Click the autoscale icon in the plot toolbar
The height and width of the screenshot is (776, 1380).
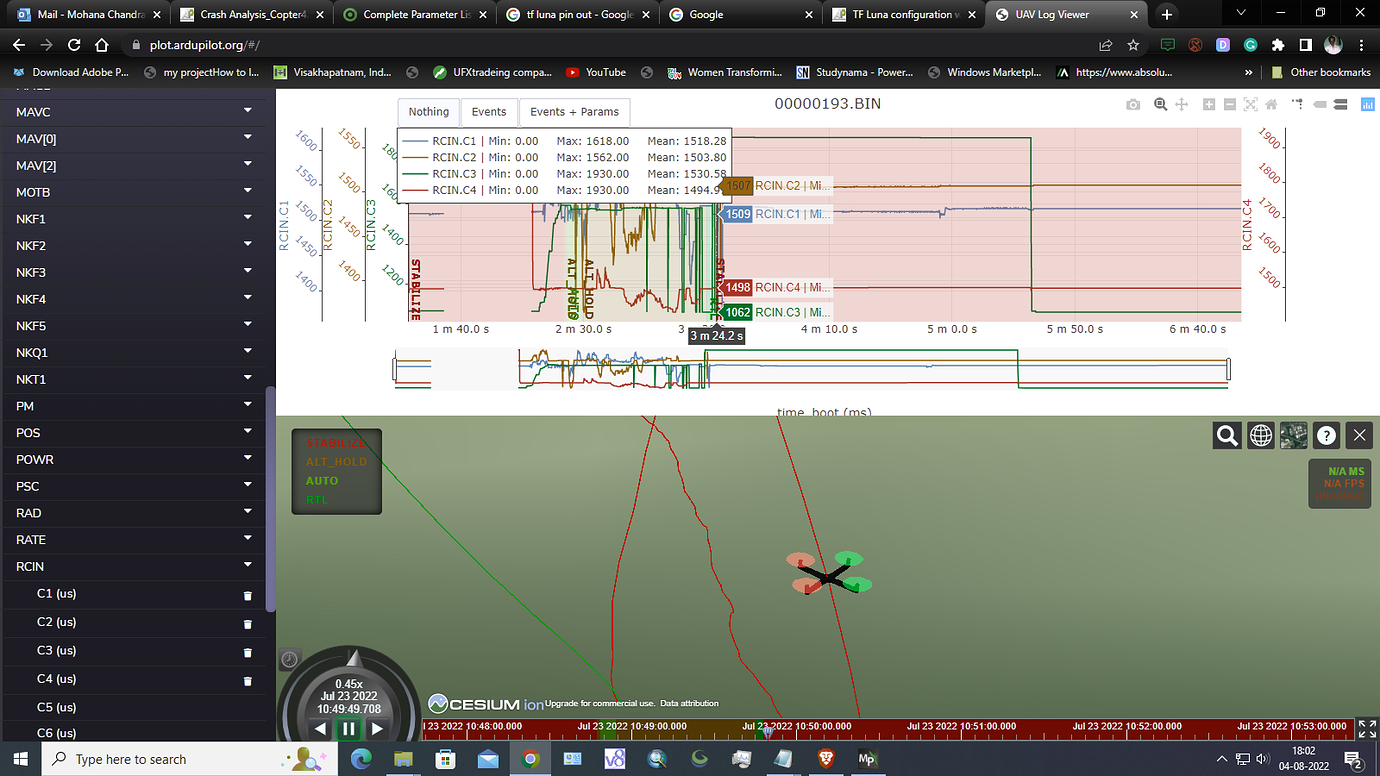click(1249, 104)
